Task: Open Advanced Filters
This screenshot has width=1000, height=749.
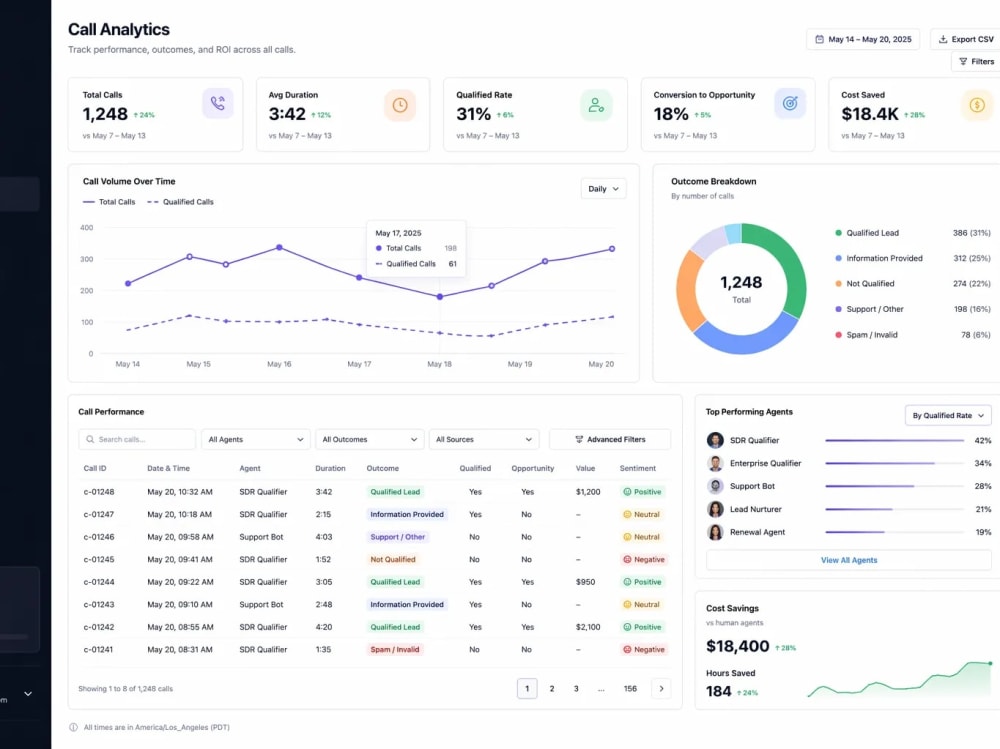Action: tap(610, 440)
